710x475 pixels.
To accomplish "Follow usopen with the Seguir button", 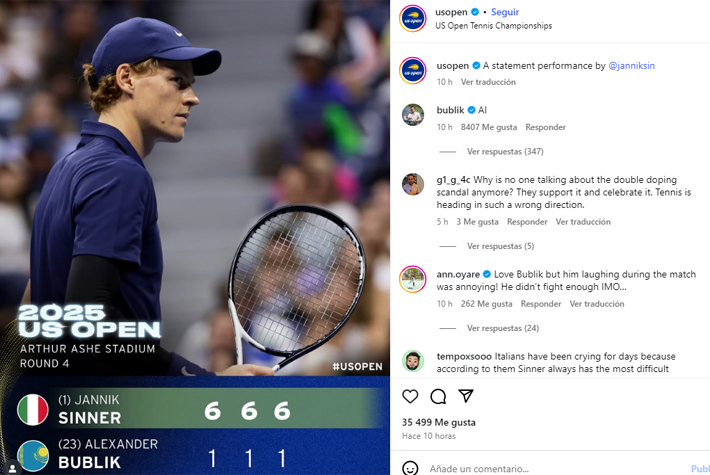I will (505, 12).
